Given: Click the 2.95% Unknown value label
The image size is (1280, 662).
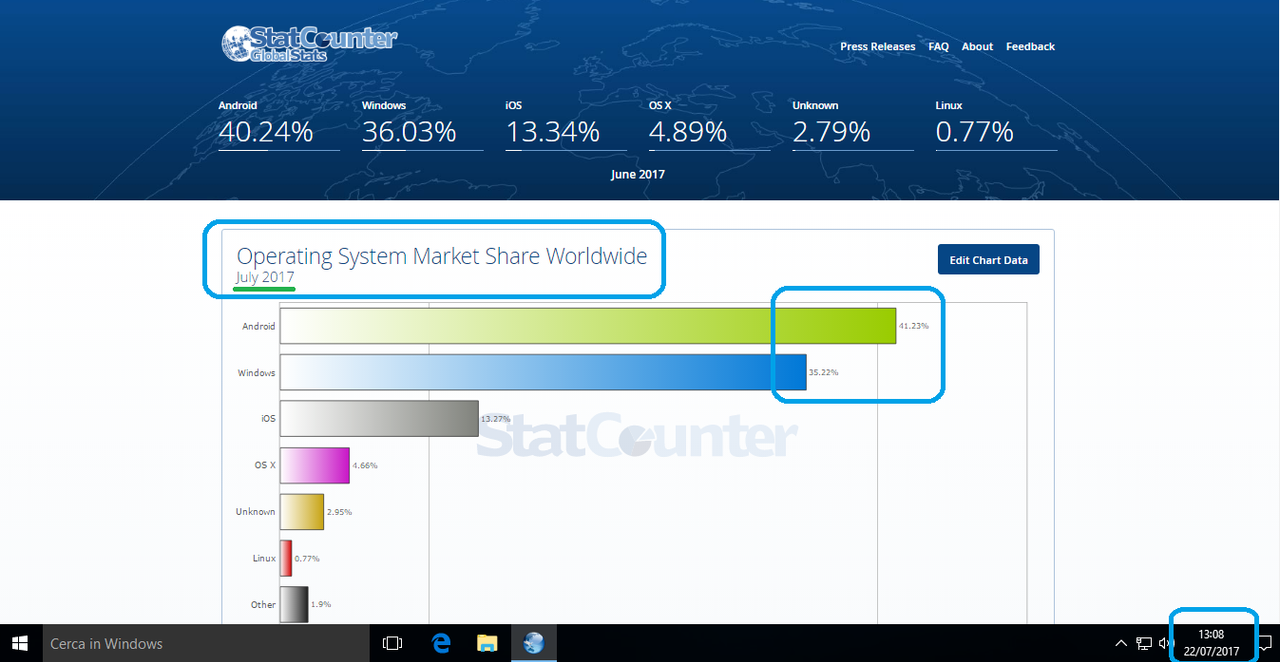Looking at the screenshot, I should [x=339, y=512].
